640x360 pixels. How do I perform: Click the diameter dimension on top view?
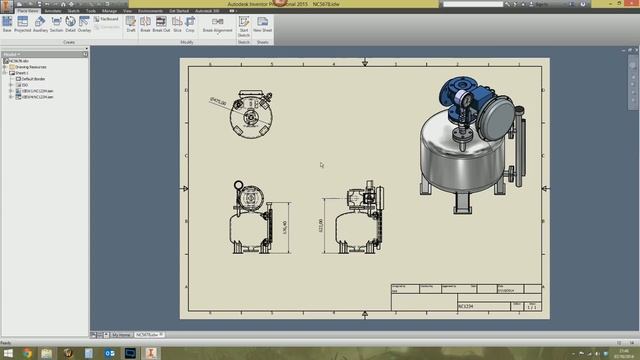tap(218, 102)
